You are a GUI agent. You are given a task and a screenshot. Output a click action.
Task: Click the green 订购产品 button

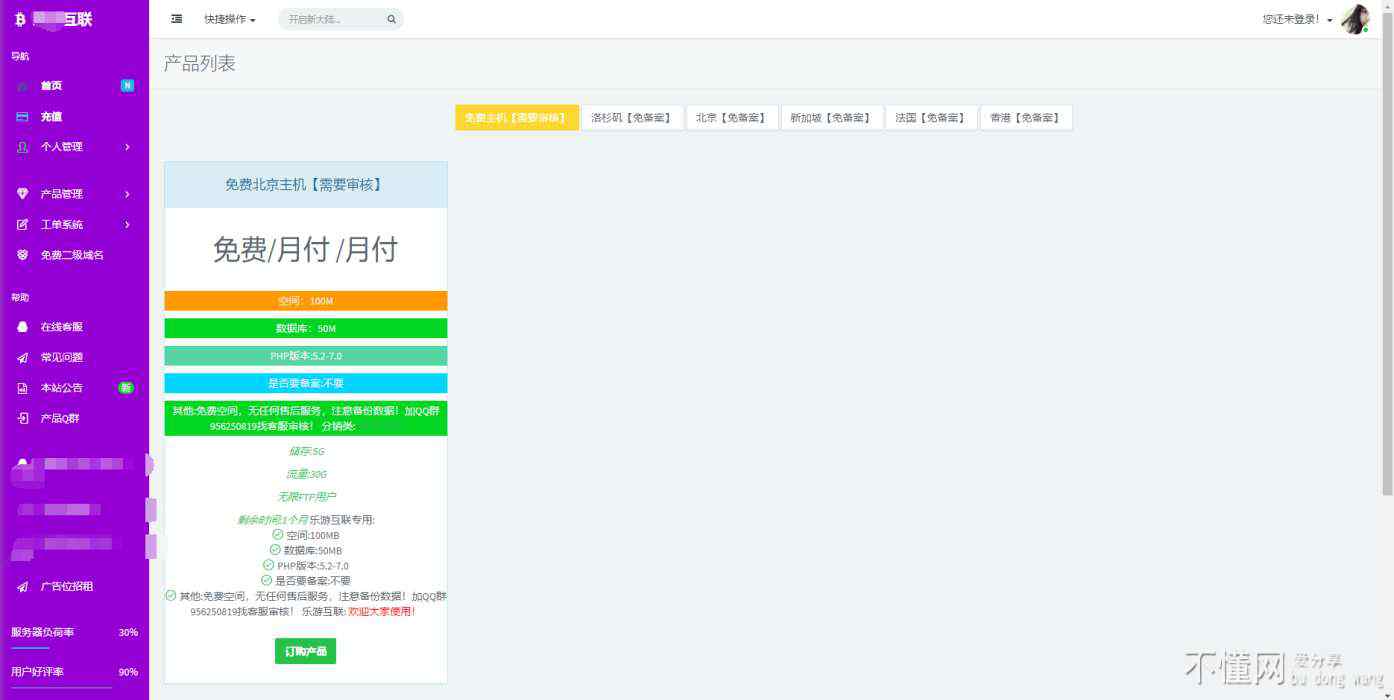[x=305, y=651]
